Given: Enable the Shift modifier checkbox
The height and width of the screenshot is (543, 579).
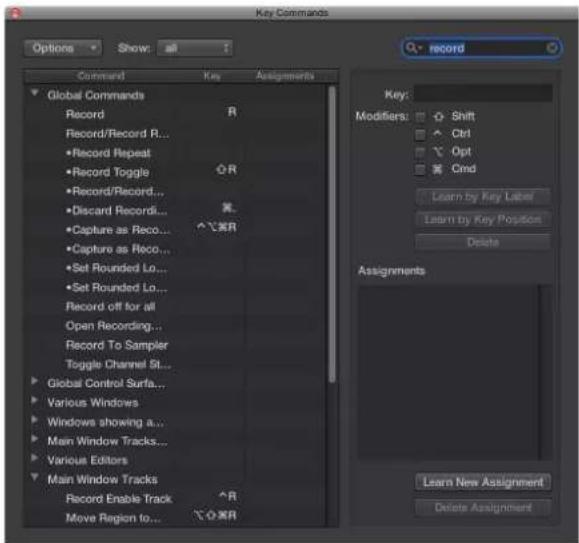Looking at the screenshot, I should (420, 117).
